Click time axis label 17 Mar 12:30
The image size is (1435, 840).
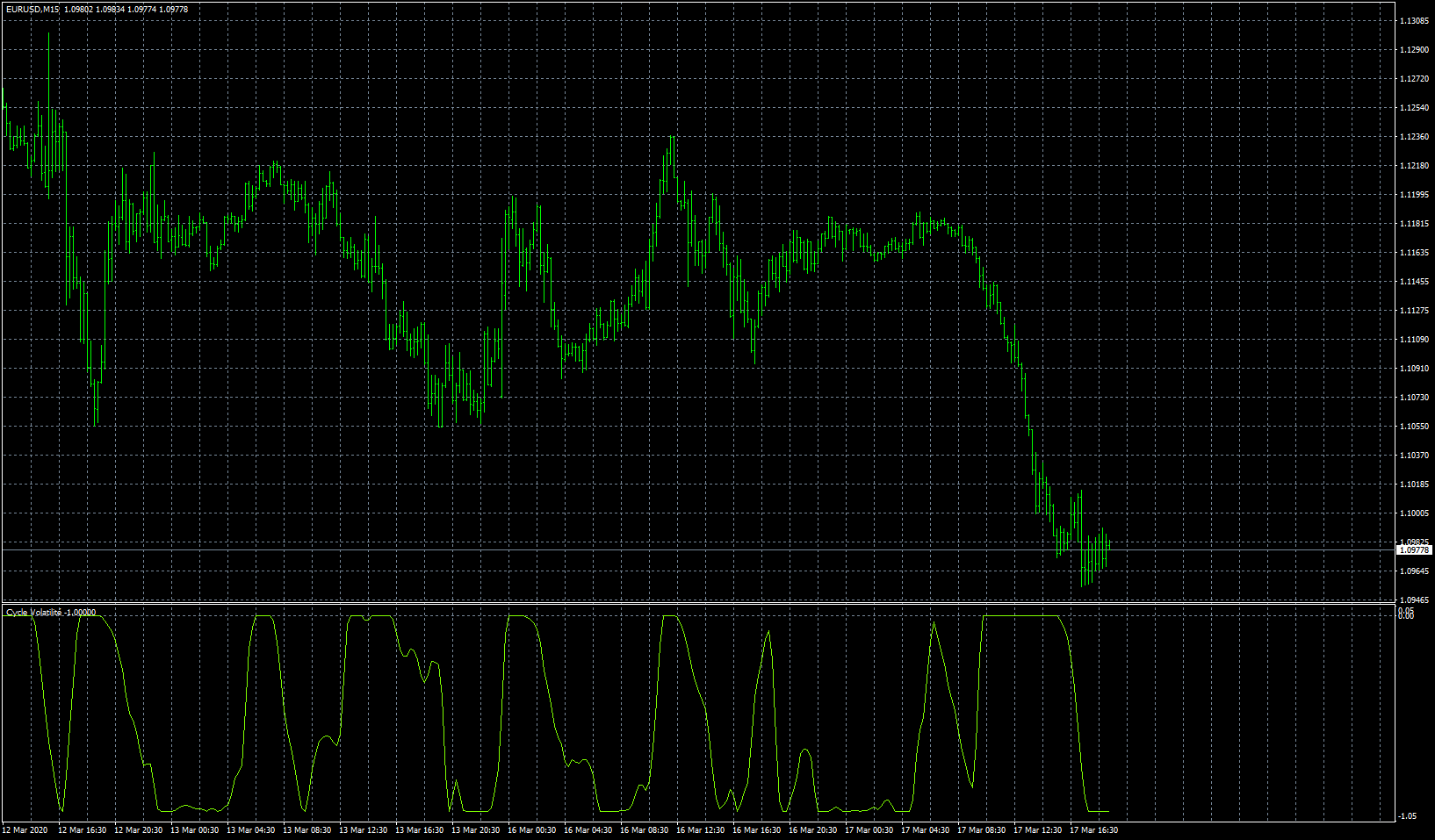(1038, 830)
